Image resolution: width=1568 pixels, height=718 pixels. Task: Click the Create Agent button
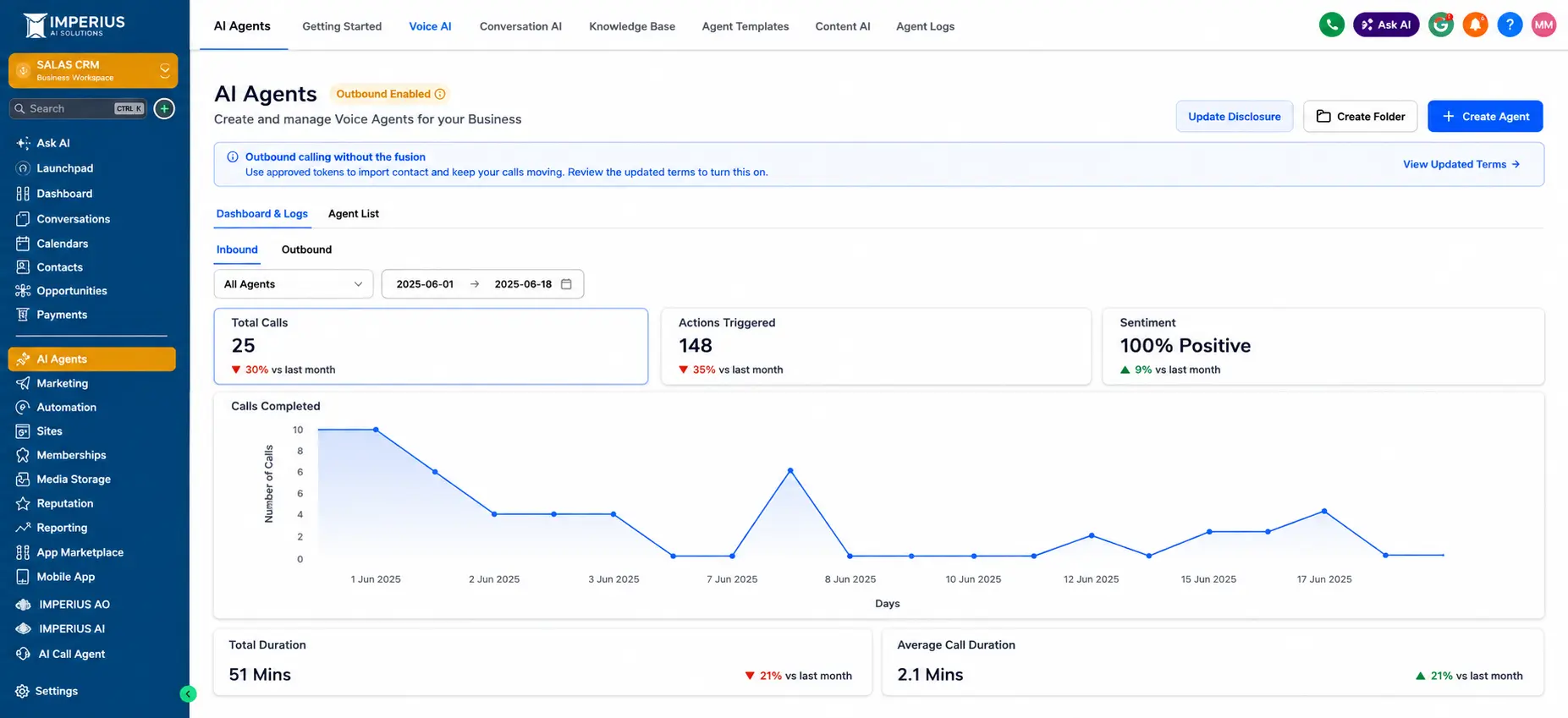tap(1485, 117)
